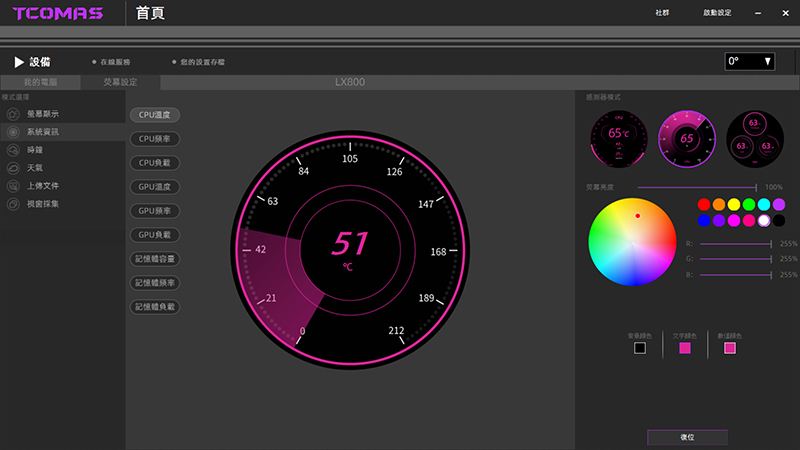Click the 設備 play arrow icon
The image size is (800, 450).
pos(19,62)
